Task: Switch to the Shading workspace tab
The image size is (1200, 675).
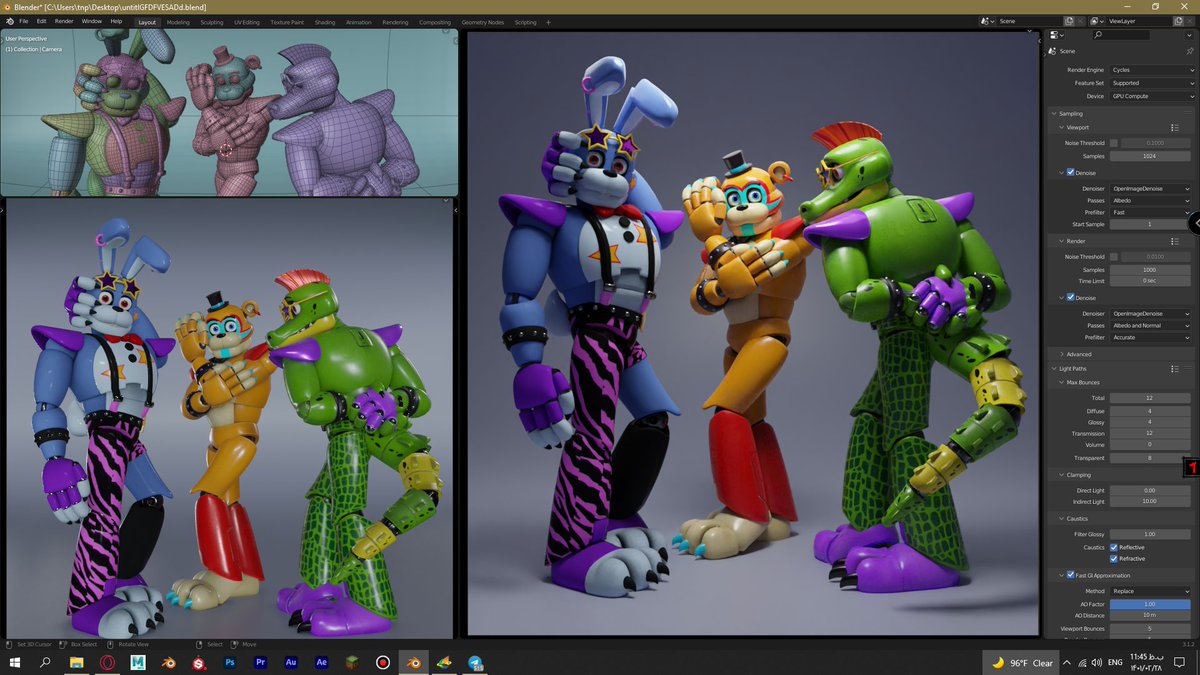Action: (x=325, y=22)
